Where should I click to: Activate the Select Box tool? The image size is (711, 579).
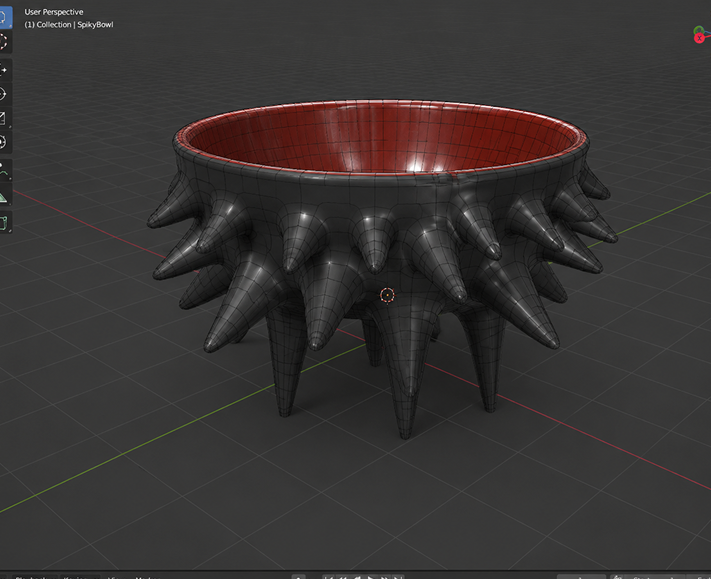click(4, 18)
